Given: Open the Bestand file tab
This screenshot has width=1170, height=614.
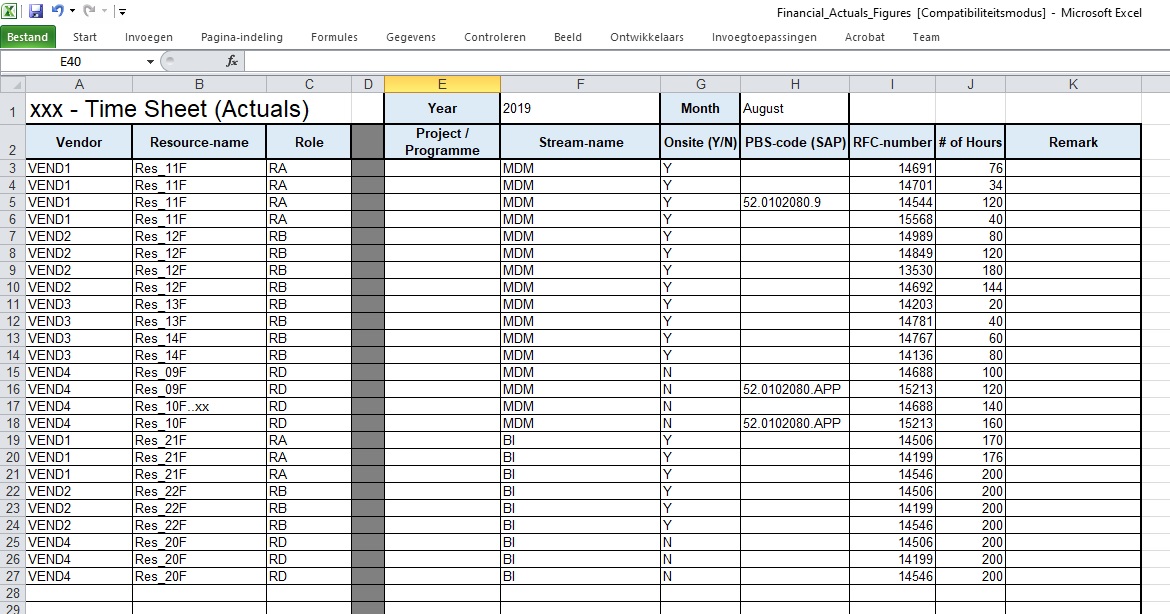Looking at the screenshot, I should click(x=28, y=37).
